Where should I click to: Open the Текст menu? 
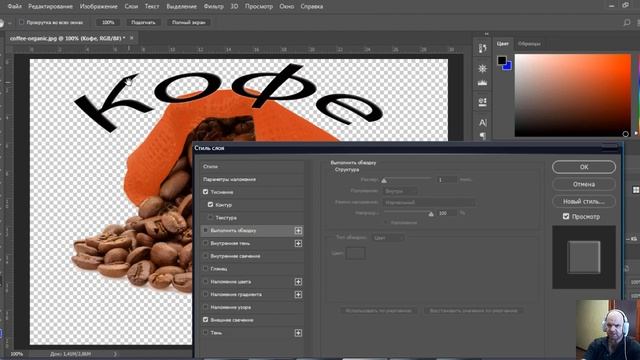point(152,7)
